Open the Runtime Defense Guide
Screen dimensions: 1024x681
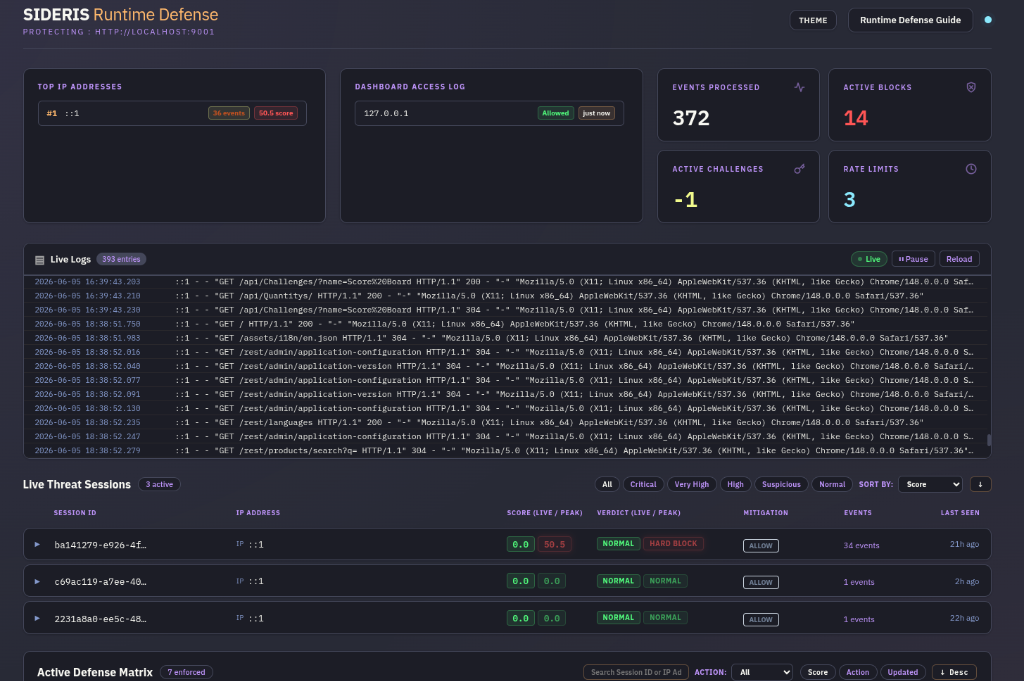pyautogui.click(x=910, y=20)
